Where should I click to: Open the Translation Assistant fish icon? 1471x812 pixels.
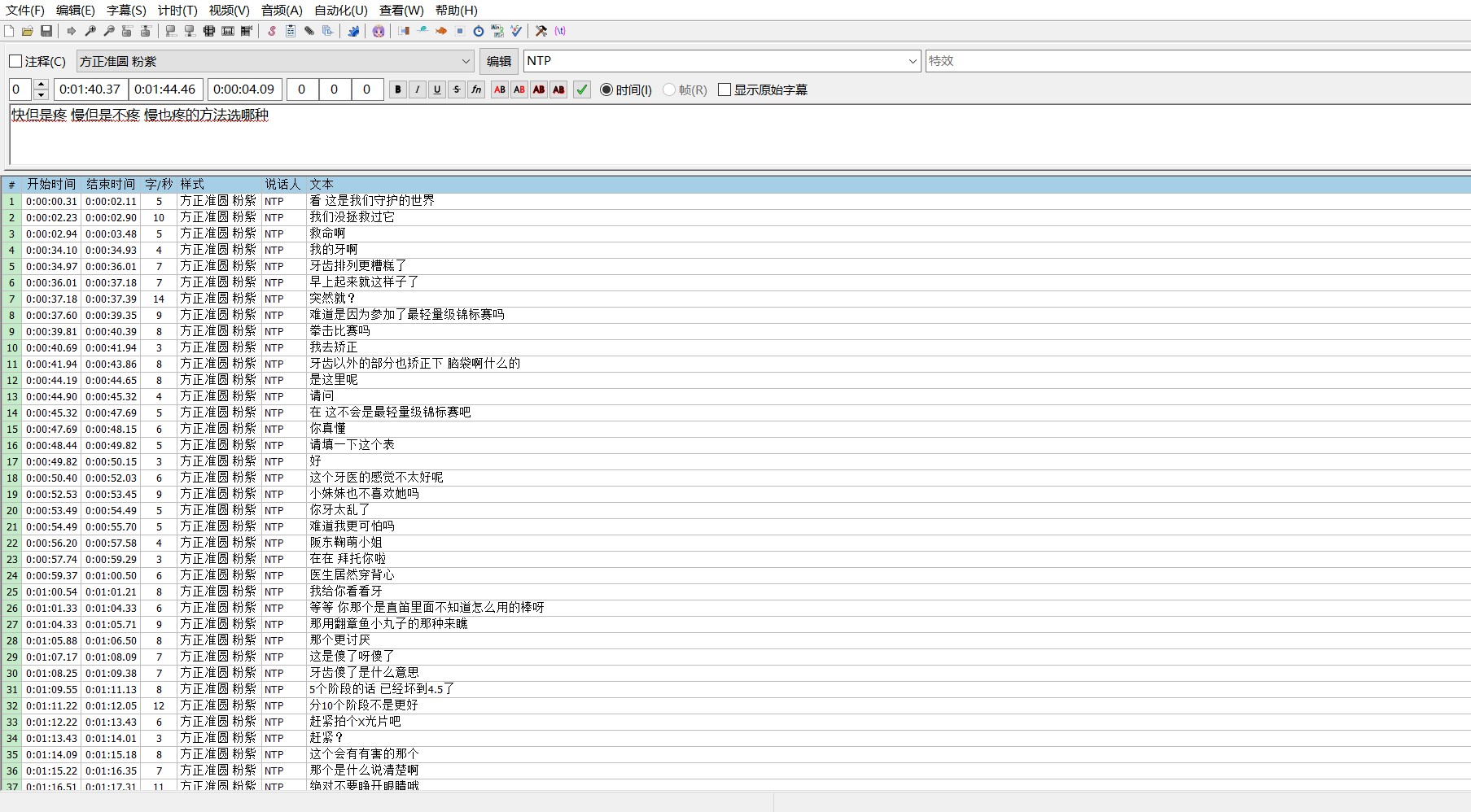pos(441,31)
